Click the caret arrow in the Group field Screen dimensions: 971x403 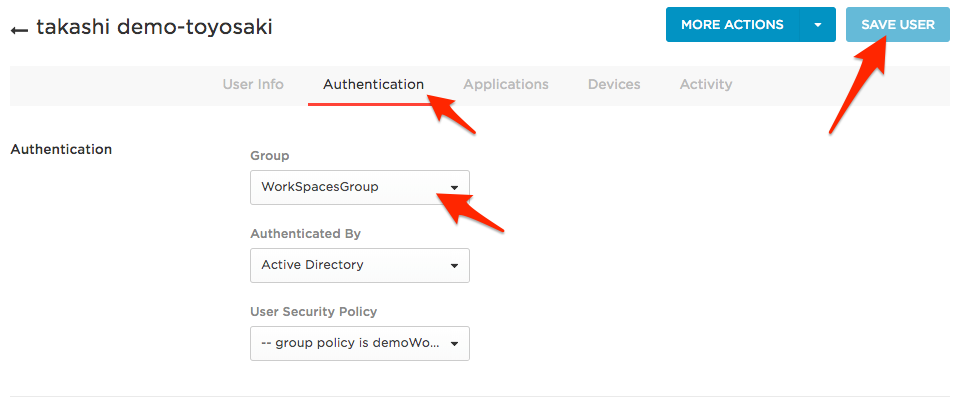[x=454, y=187]
